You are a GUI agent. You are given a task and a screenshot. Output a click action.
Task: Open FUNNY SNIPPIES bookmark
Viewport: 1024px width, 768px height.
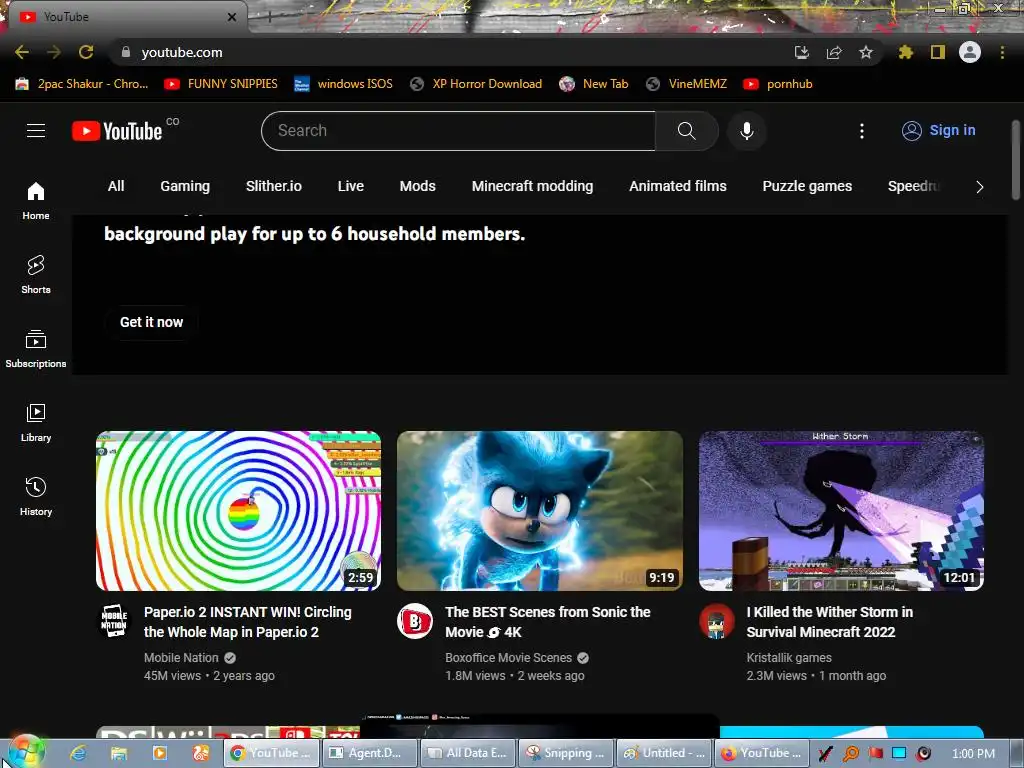coord(221,84)
